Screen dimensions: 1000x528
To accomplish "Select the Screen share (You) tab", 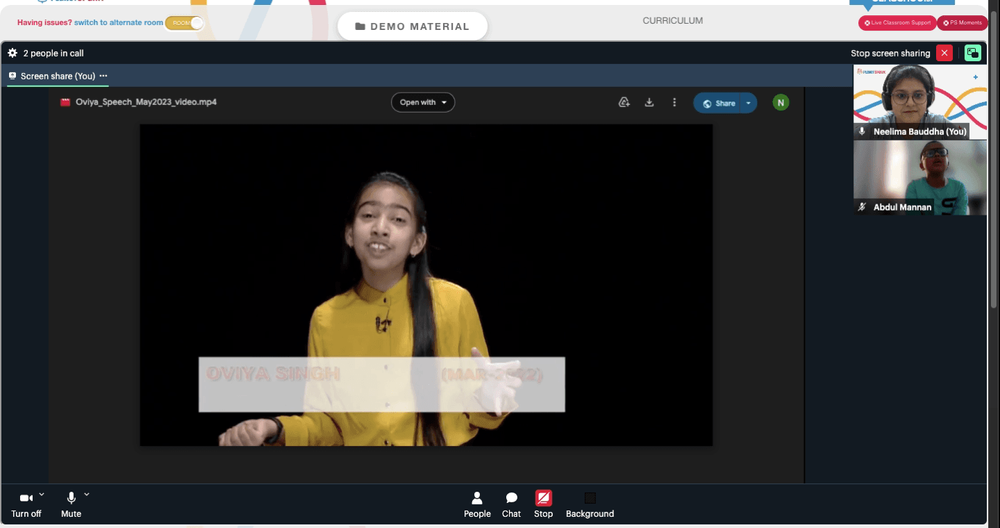I will (x=58, y=76).
